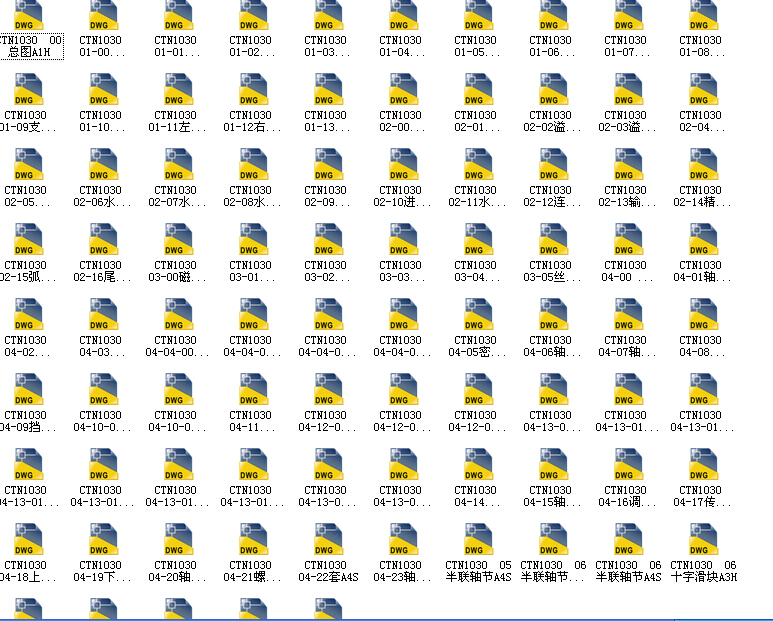This screenshot has height=621, width=773.
Task: Click the file name 'CTN1030 00 总图A1H'
Action: tap(31, 46)
